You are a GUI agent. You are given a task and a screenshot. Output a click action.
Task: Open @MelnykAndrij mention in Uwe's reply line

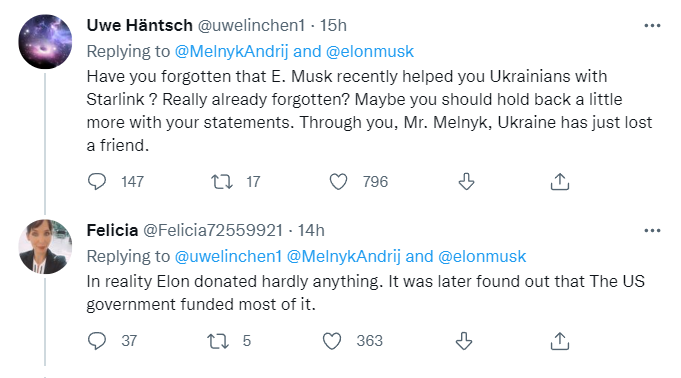pos(231,51)
